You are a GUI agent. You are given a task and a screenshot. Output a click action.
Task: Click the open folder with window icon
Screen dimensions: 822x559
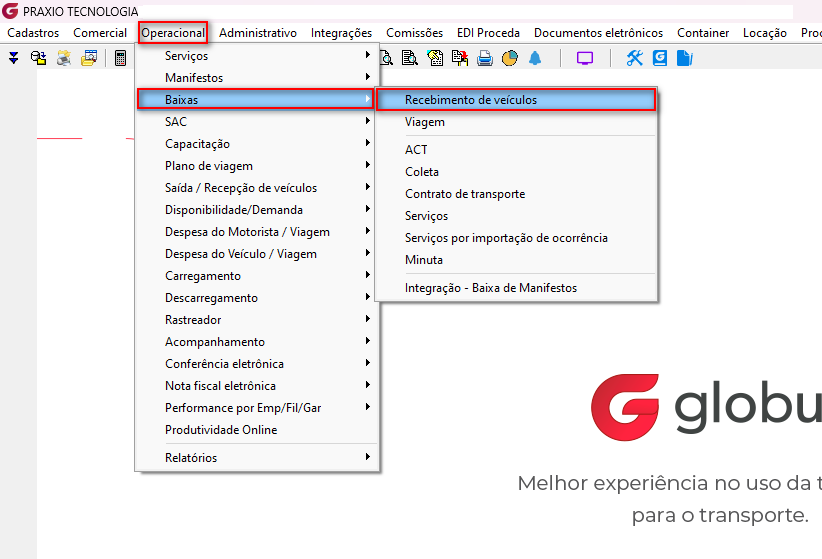(89, 58)
